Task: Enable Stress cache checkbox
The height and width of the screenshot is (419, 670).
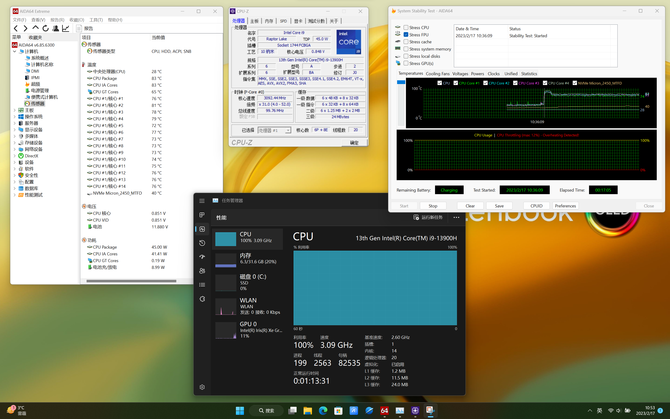Action: click(406, 42)
